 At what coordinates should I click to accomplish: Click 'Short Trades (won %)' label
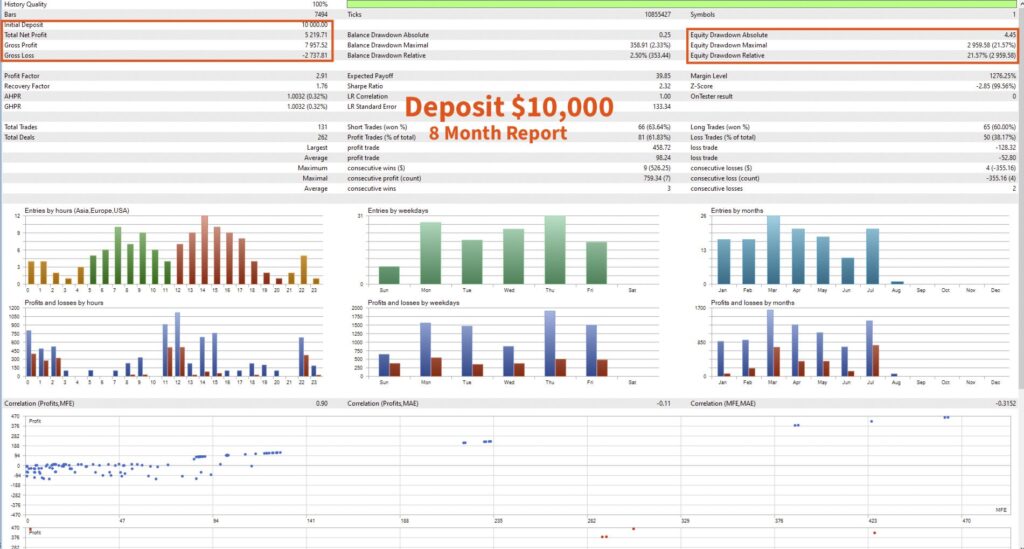[377, 127]
